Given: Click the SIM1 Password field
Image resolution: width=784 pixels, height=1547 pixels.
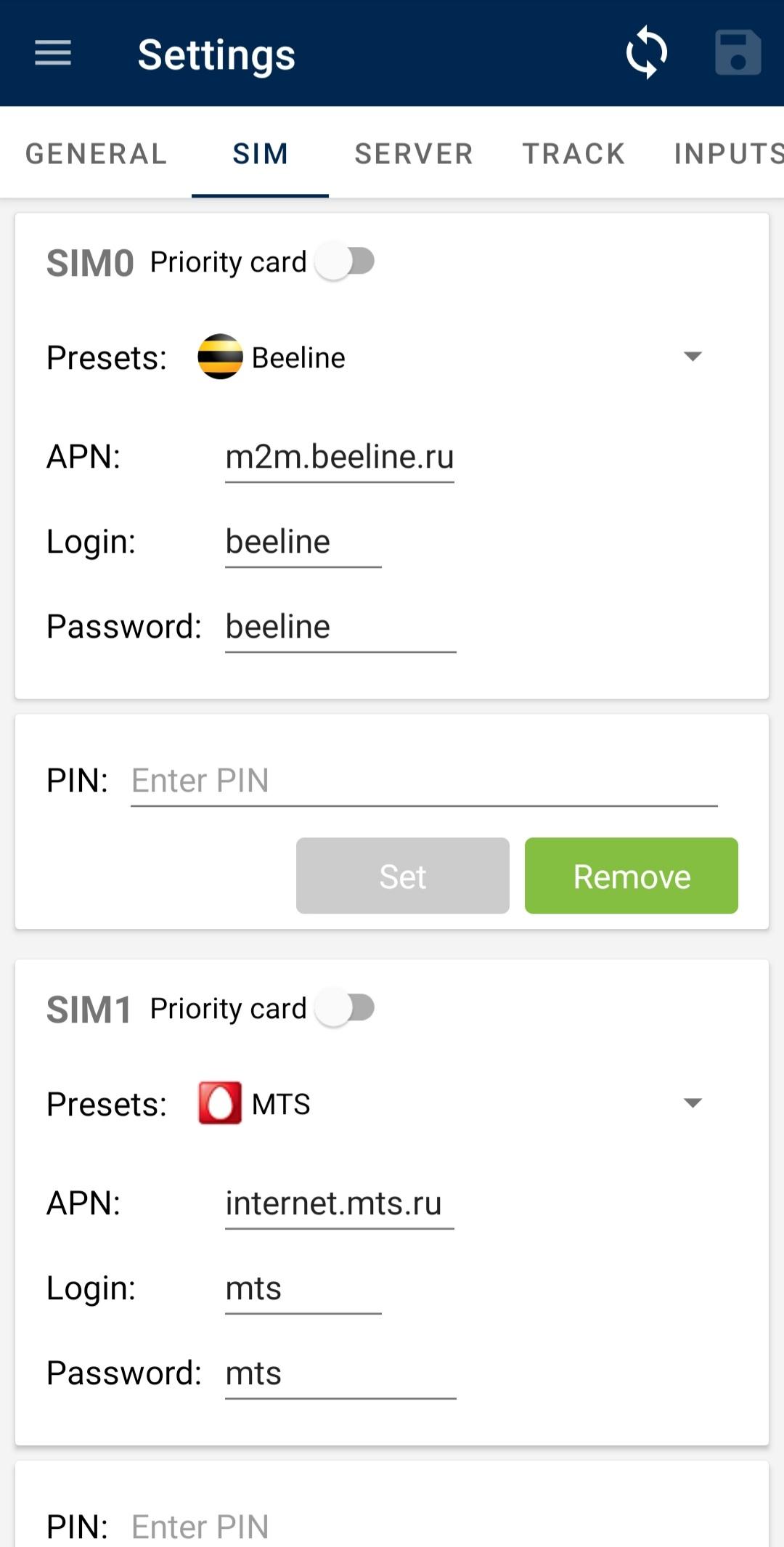Looking at the screenshot, I should (x=340, y=1374).
